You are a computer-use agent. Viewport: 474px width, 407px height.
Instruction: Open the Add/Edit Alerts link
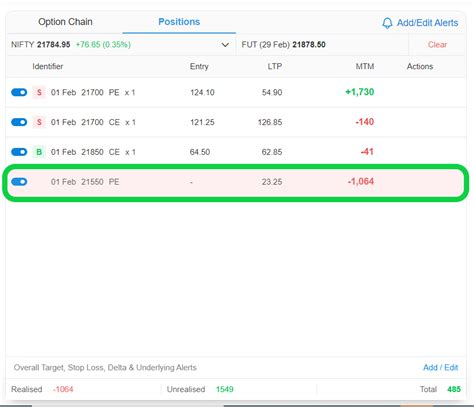pos(427,23)
